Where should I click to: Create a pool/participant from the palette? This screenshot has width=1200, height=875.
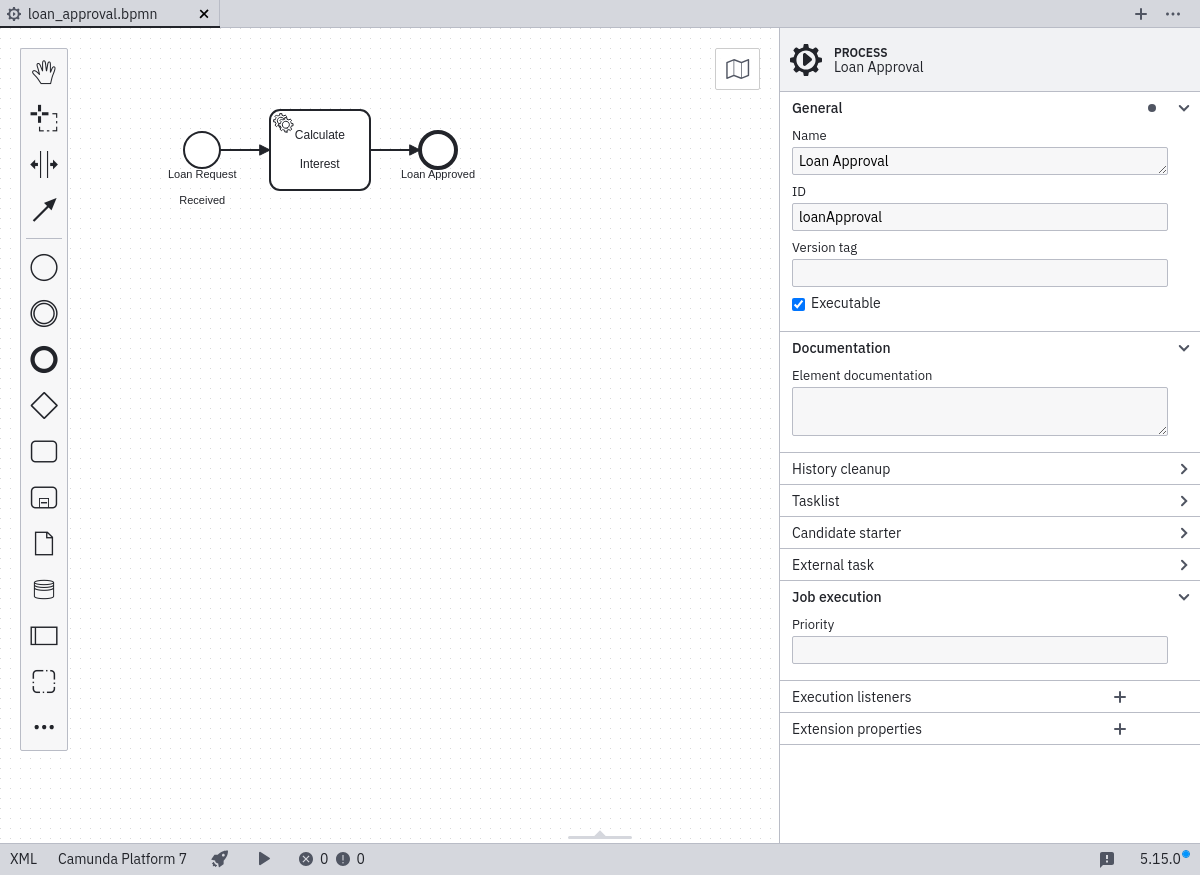coord(44,635)
